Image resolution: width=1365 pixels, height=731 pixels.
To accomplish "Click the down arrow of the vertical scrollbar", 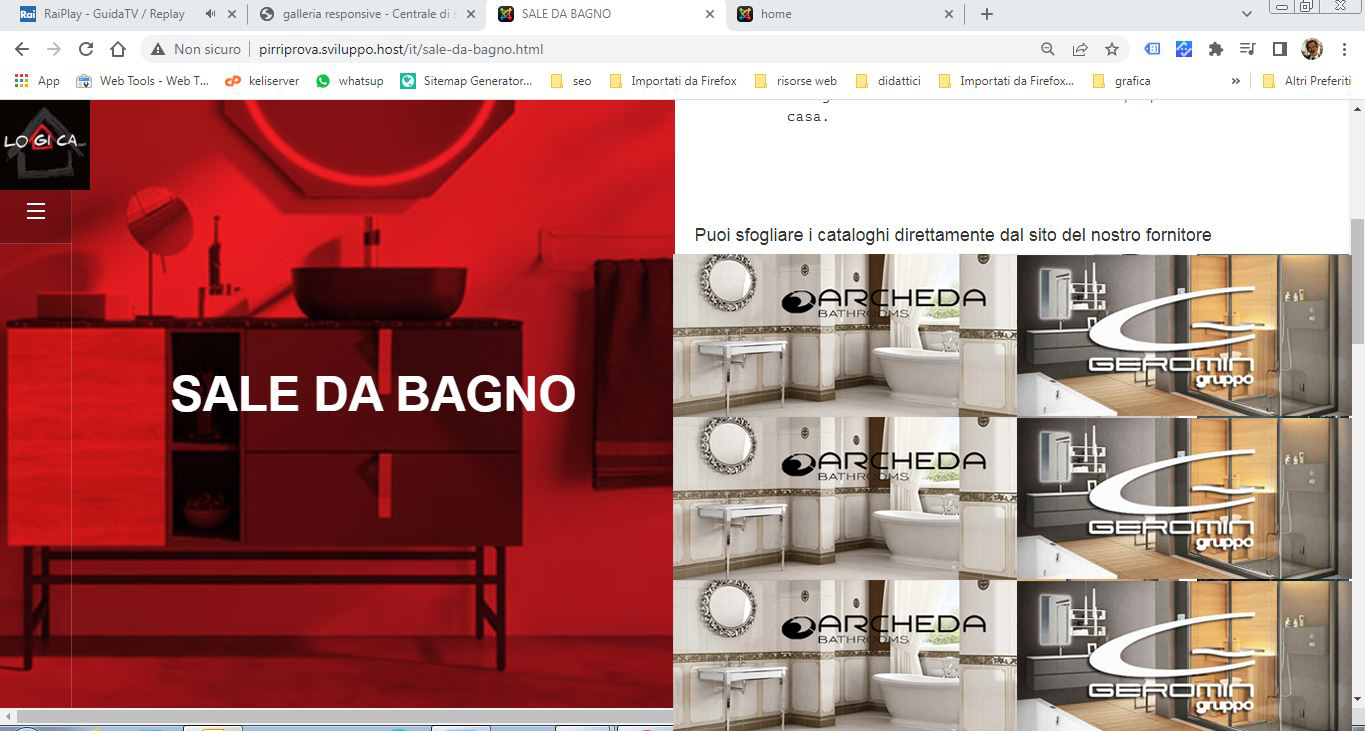I will tap(1358, 699).
